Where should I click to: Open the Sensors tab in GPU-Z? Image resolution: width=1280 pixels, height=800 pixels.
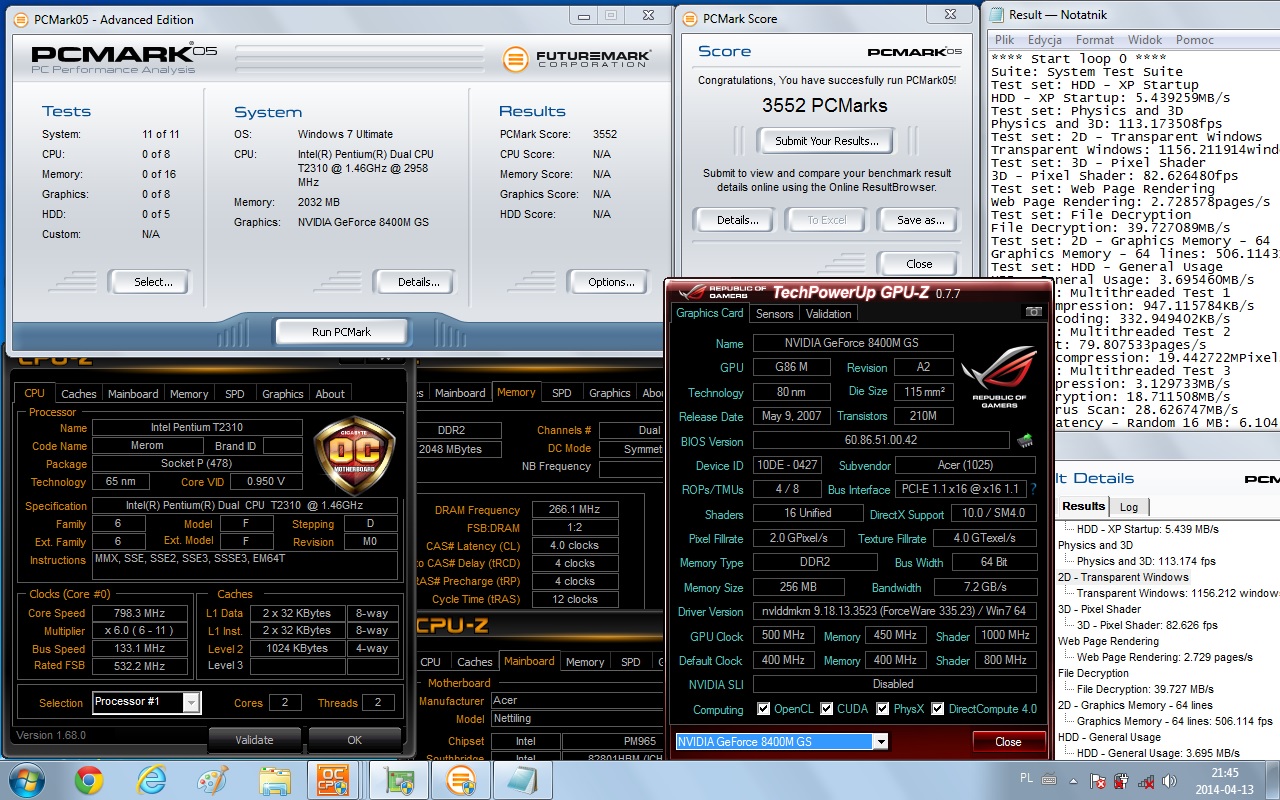click(774, 314)
